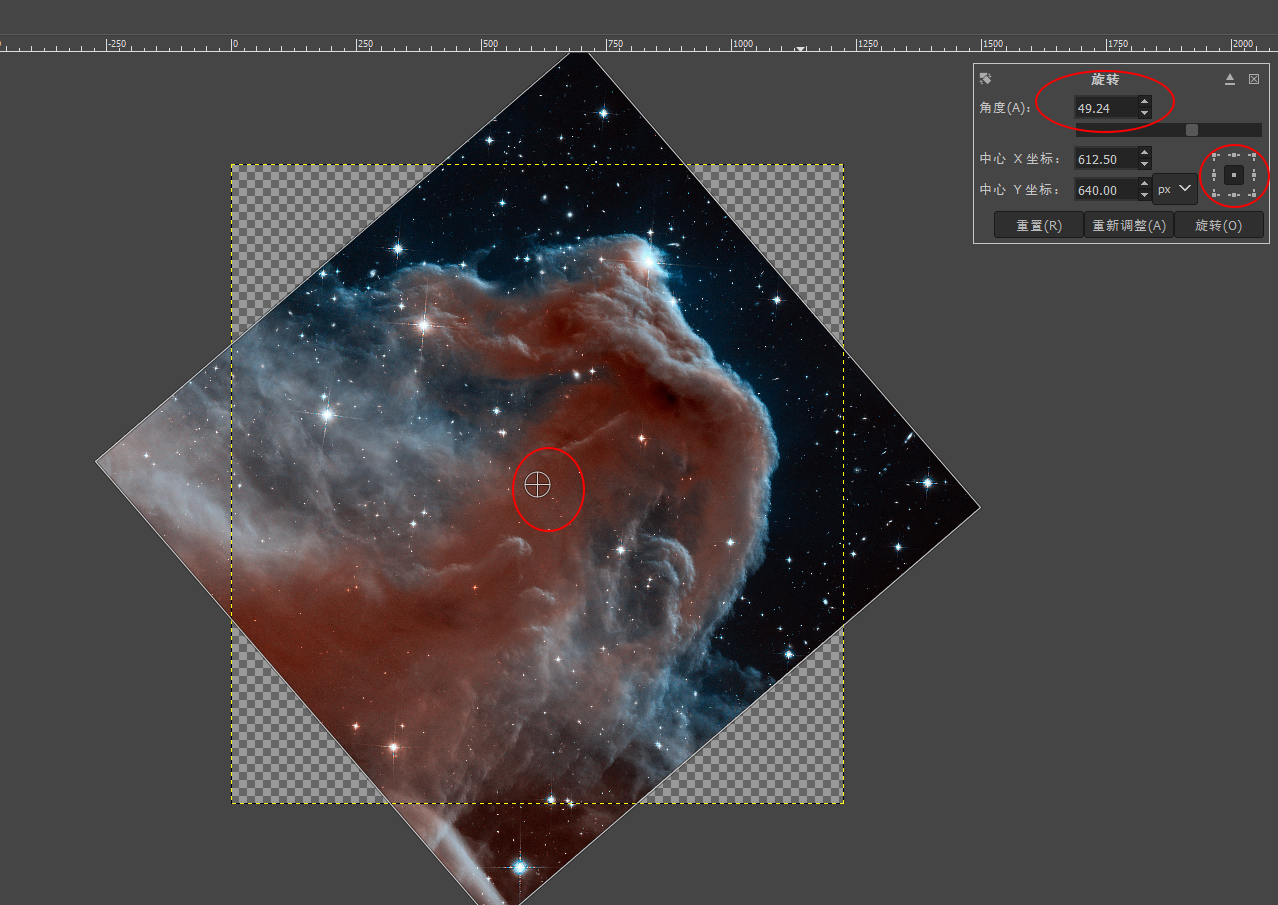Click the 旋转 dialog title text
This screenshot has height=905, width=1278.
(1105, 79)
